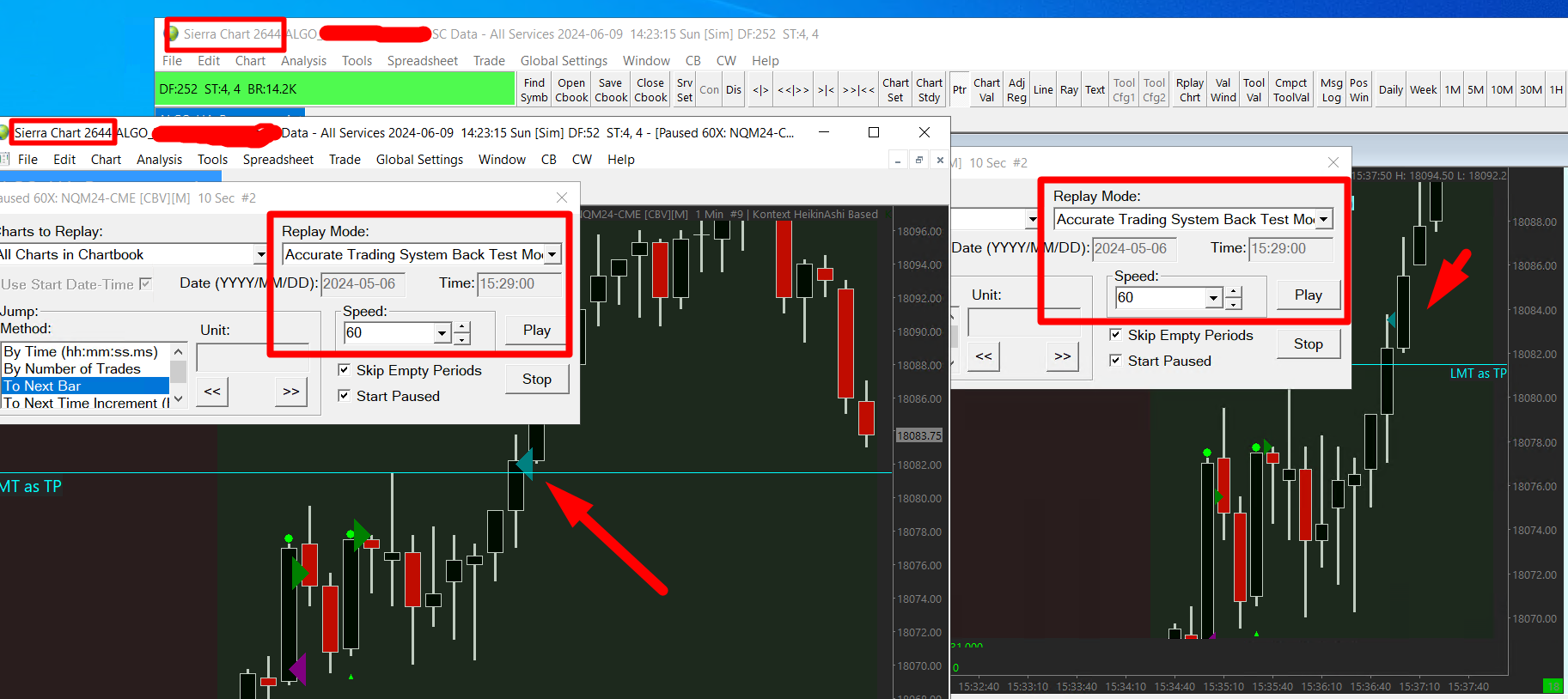Click the Dis toolbar button

(x=734, y=89)
